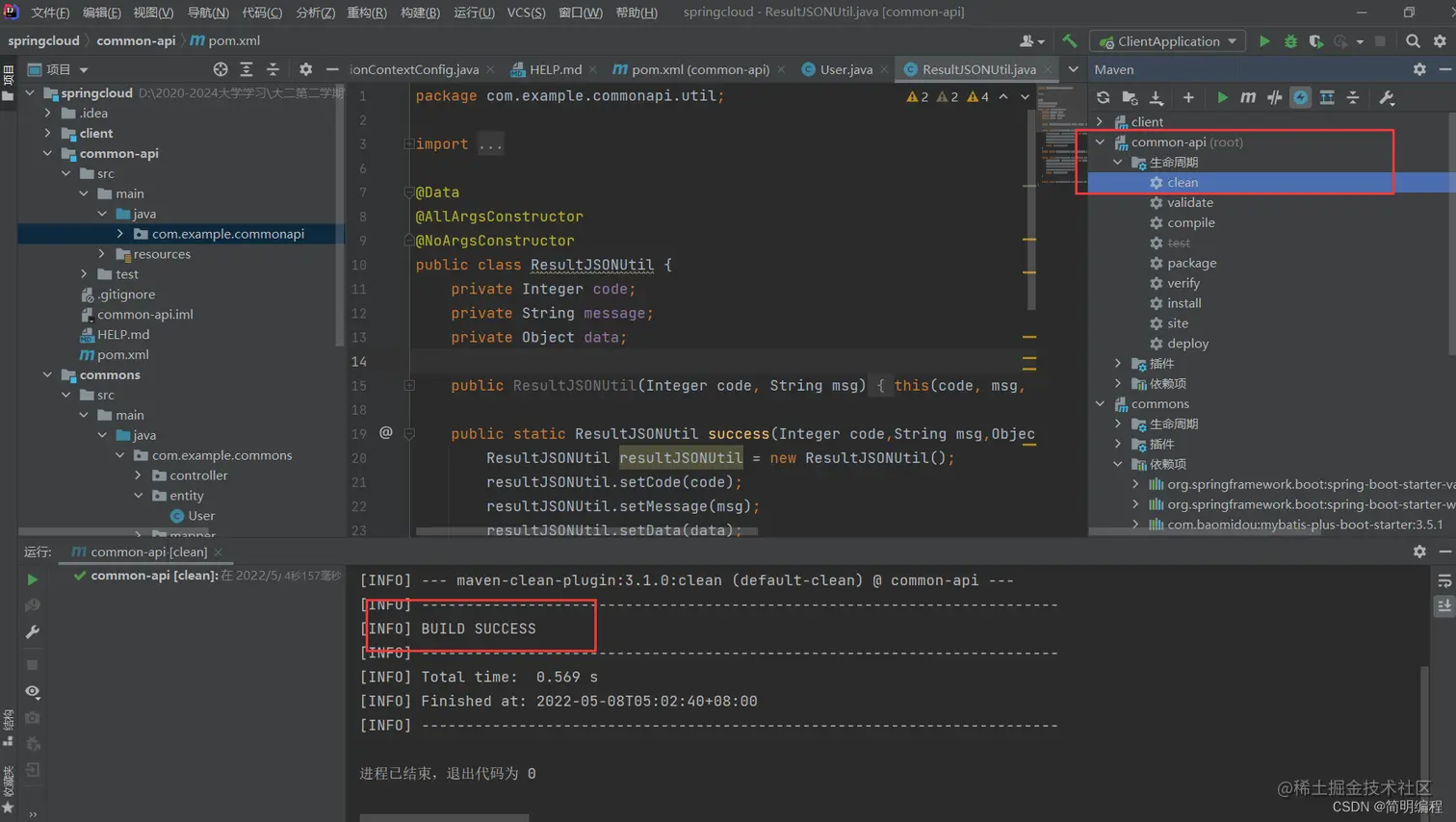This screenshot has width=1456, height=822.
Task: Close the ResultJSONUtil.java tab
Action: (x=1049, y=69)
